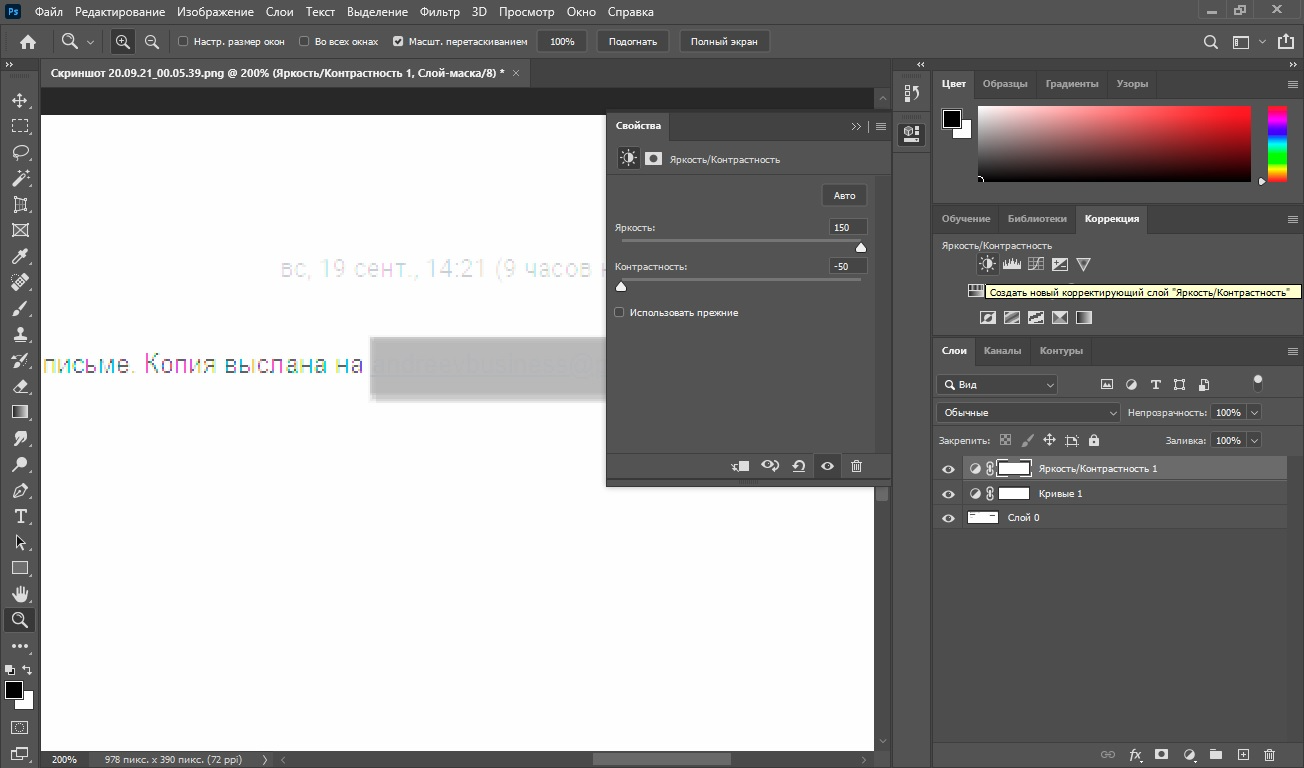Select the Eyedropper tool
This screenshot has height=768, width=1304.
pos(20,256)
